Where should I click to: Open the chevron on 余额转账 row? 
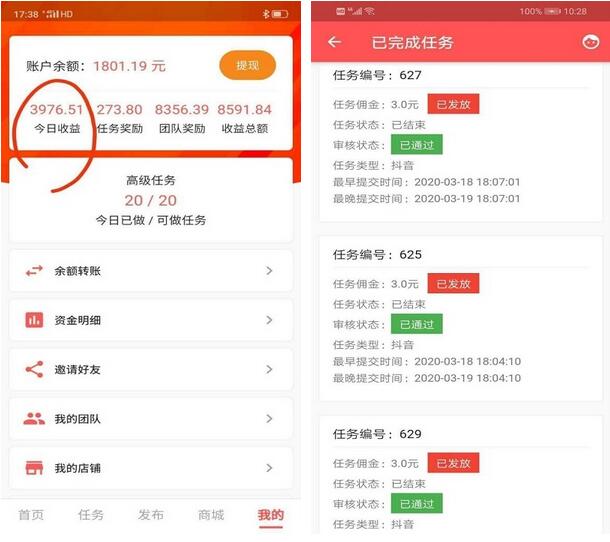(x=269, y=271)
